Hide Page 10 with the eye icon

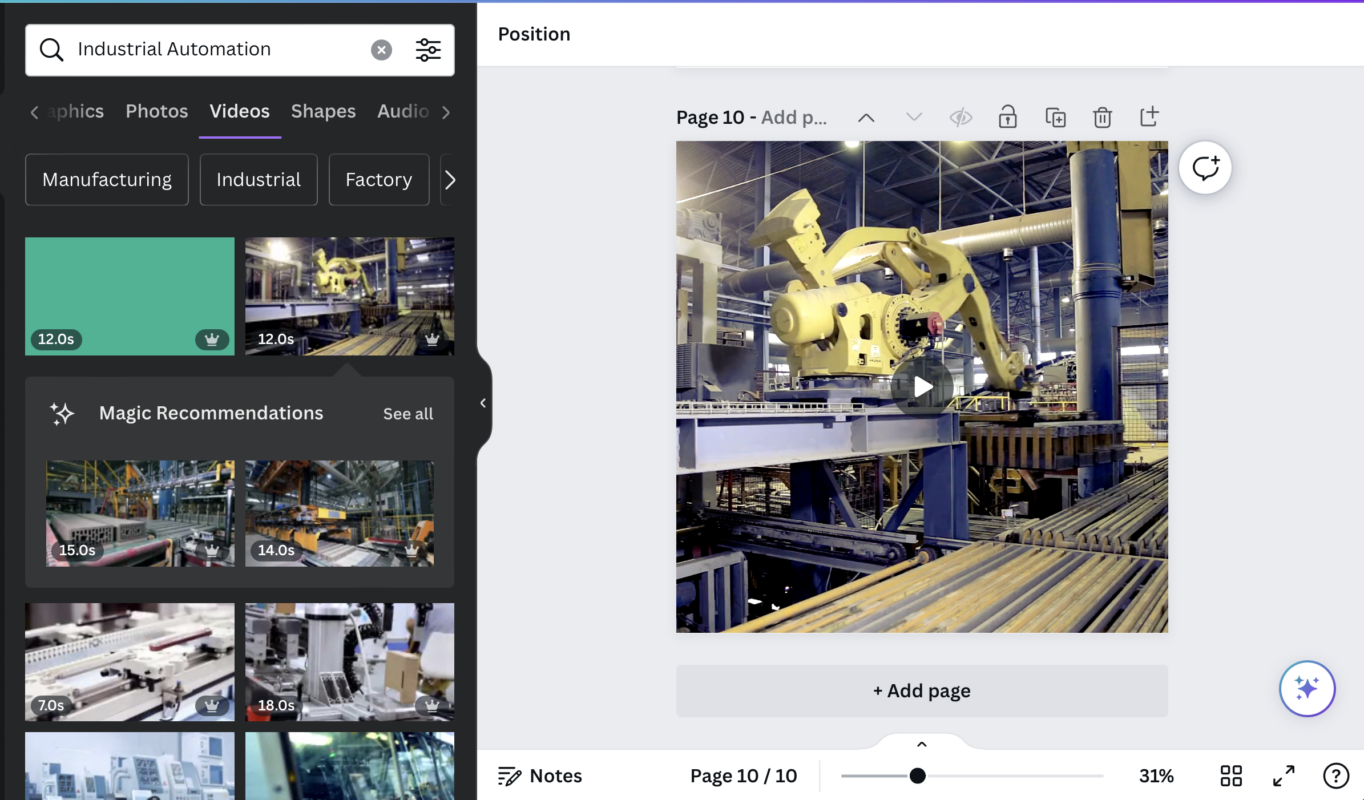(960, 117)
